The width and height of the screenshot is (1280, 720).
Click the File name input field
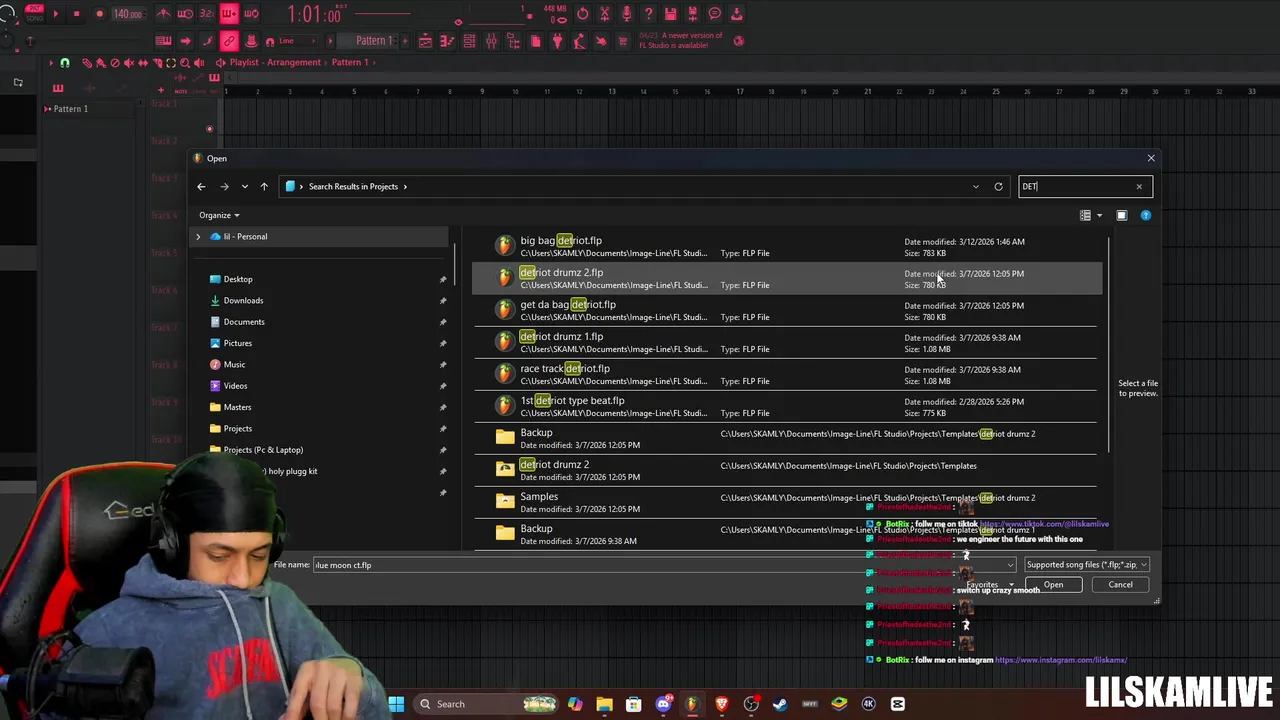click(664, 565)
